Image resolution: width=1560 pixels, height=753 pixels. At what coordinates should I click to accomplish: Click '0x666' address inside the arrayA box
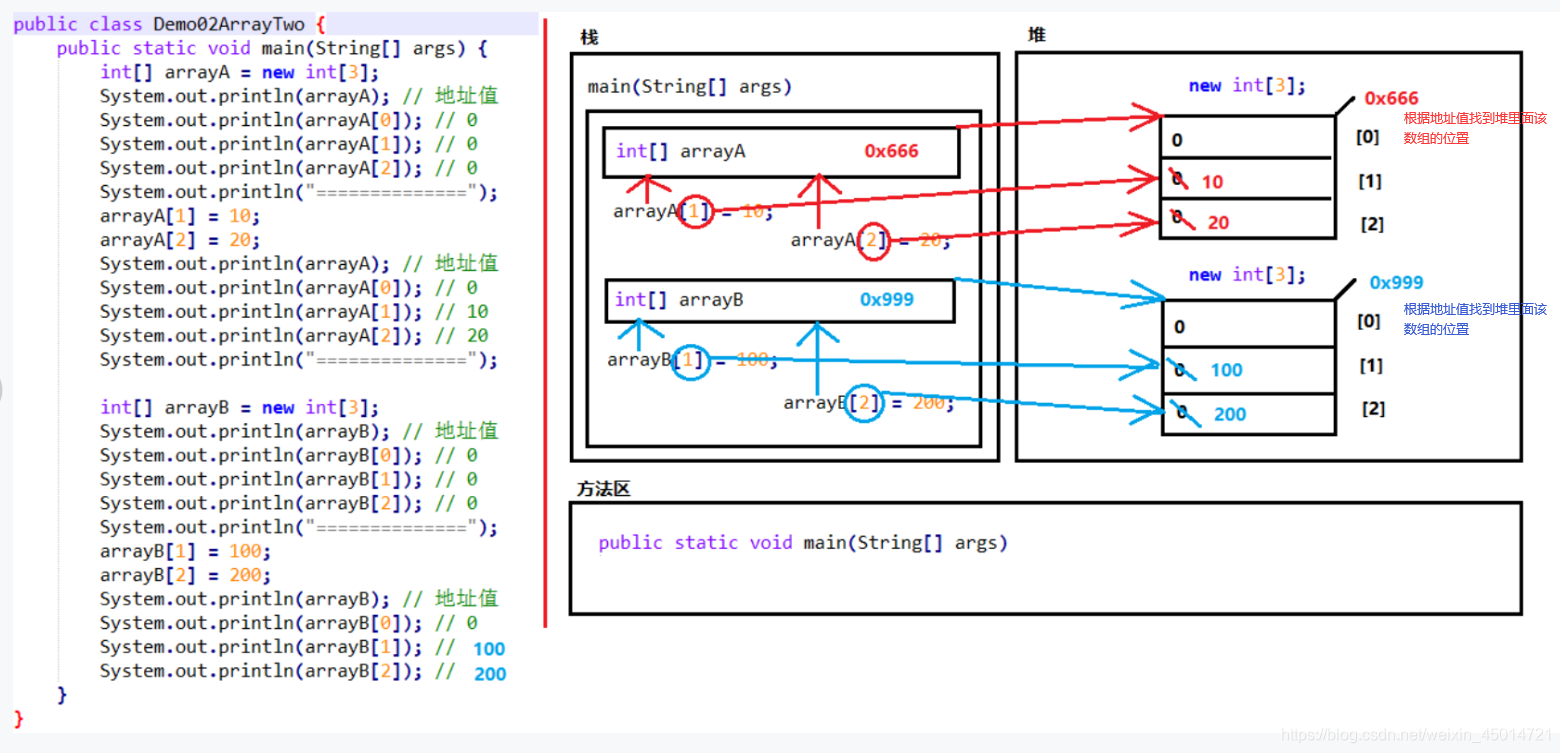892,152
